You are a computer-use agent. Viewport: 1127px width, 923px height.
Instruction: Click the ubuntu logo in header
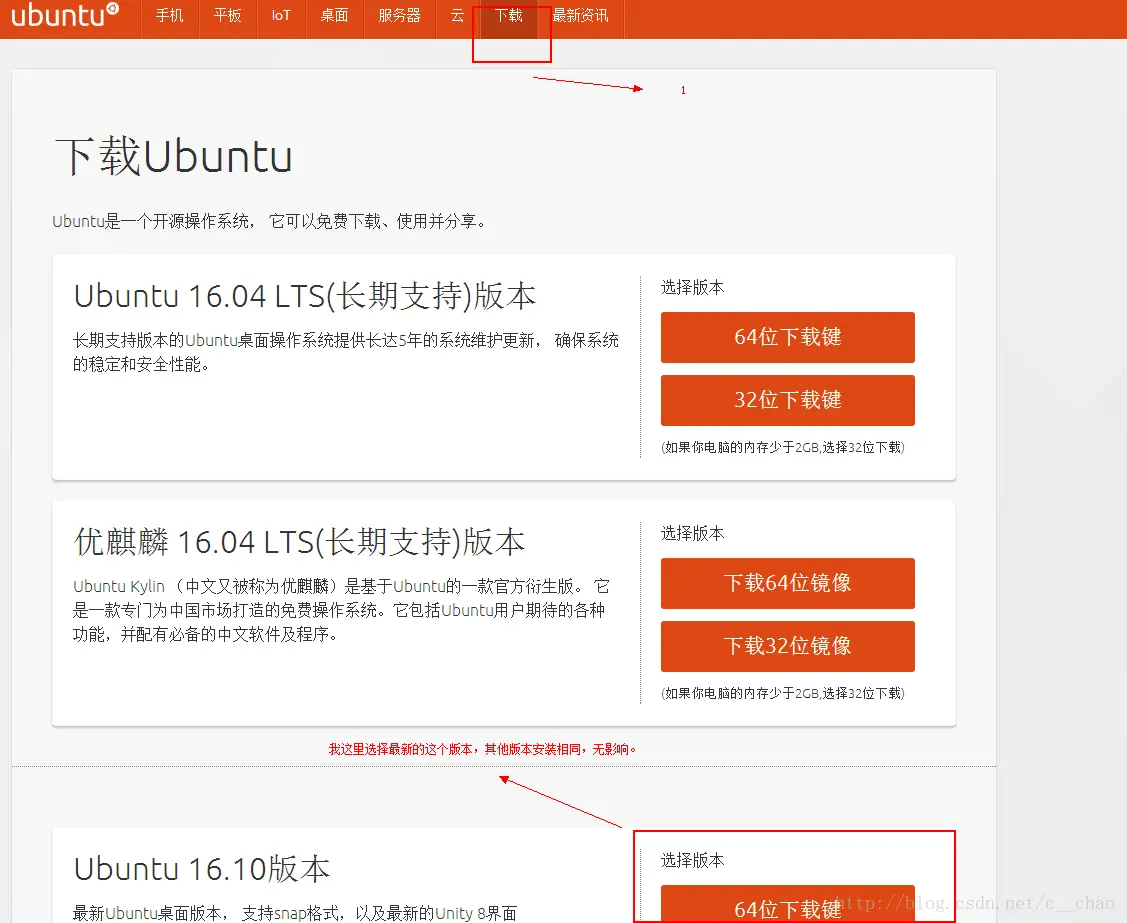65,15
